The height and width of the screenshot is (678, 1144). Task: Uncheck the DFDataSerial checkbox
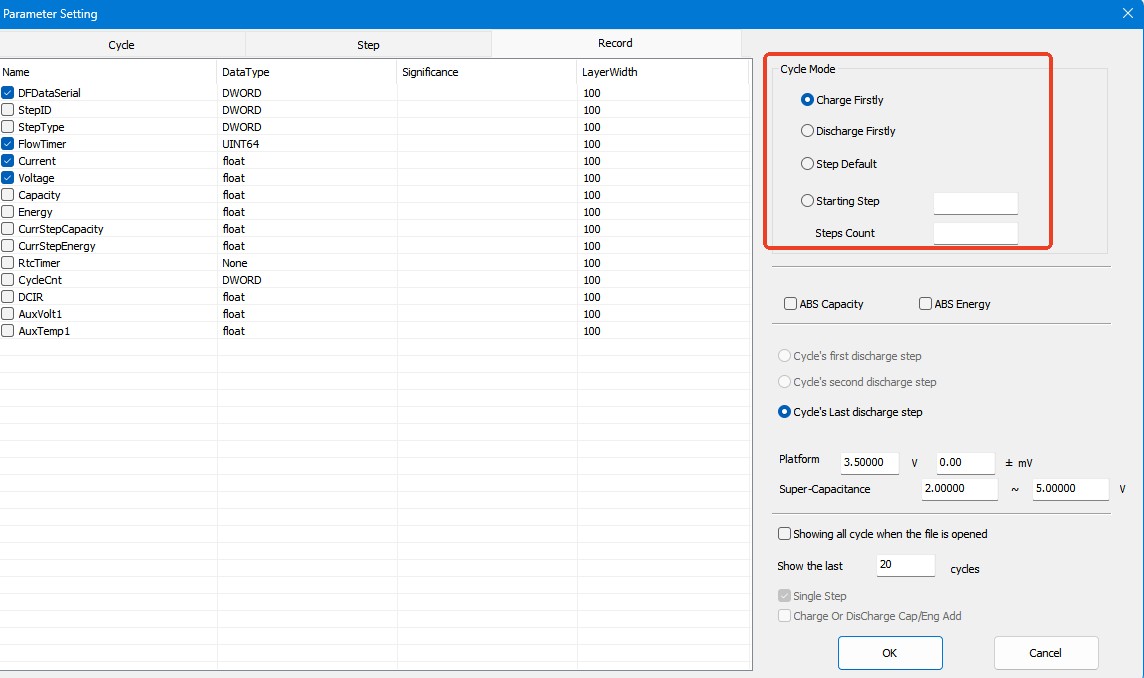point(8,93)
